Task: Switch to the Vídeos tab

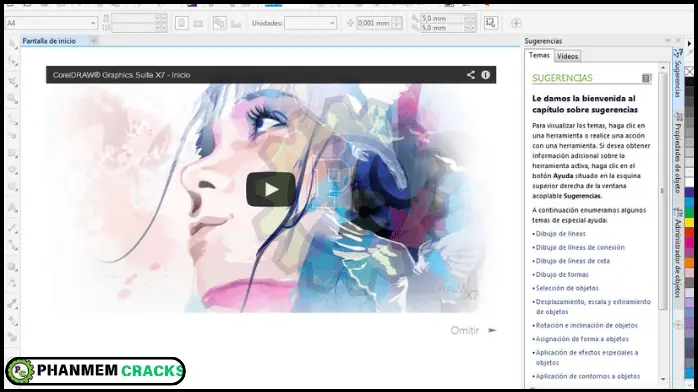Action: [x=567, y=56]
